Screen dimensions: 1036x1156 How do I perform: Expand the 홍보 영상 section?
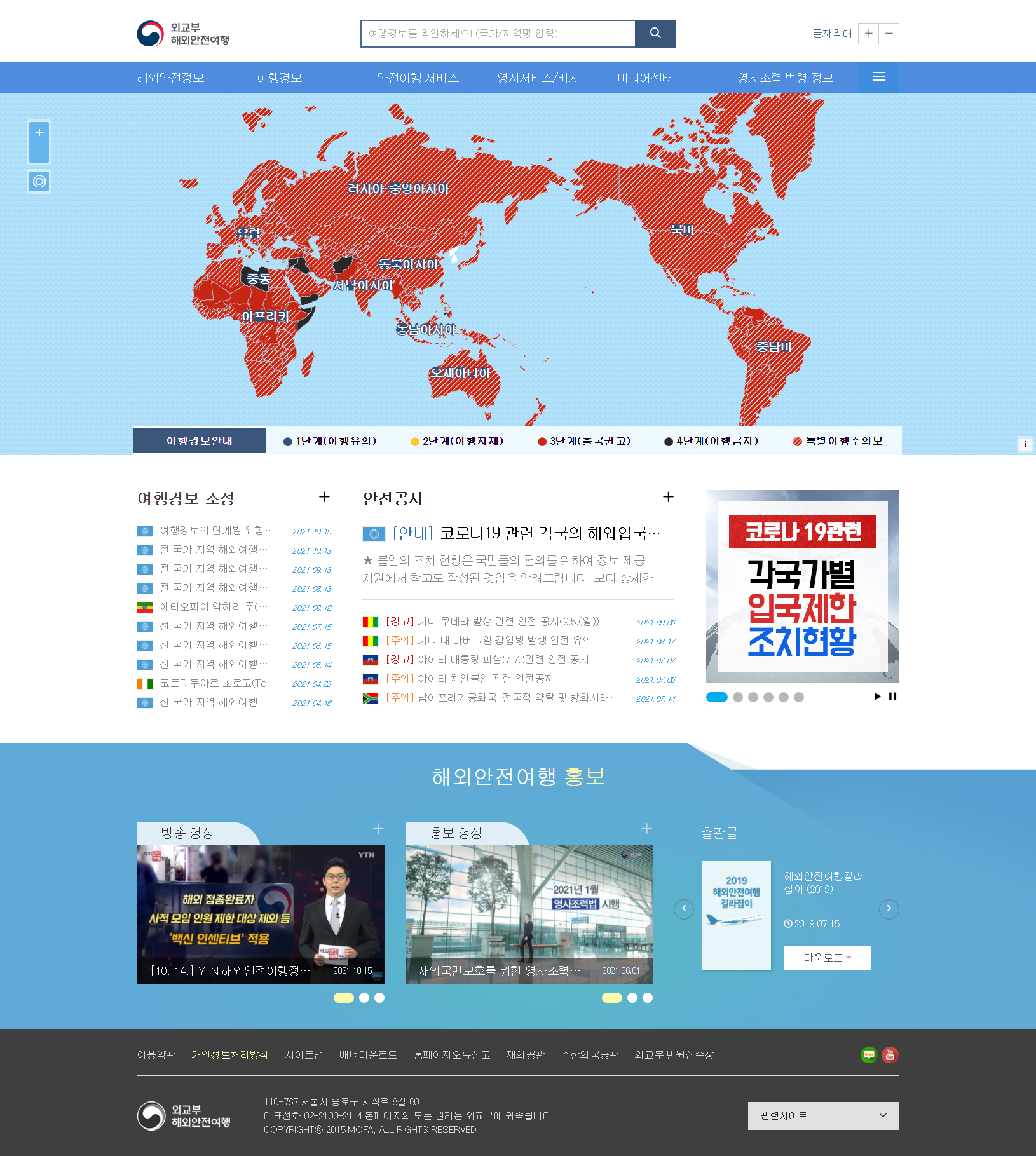pyautogui.click(x=646, y=829)
